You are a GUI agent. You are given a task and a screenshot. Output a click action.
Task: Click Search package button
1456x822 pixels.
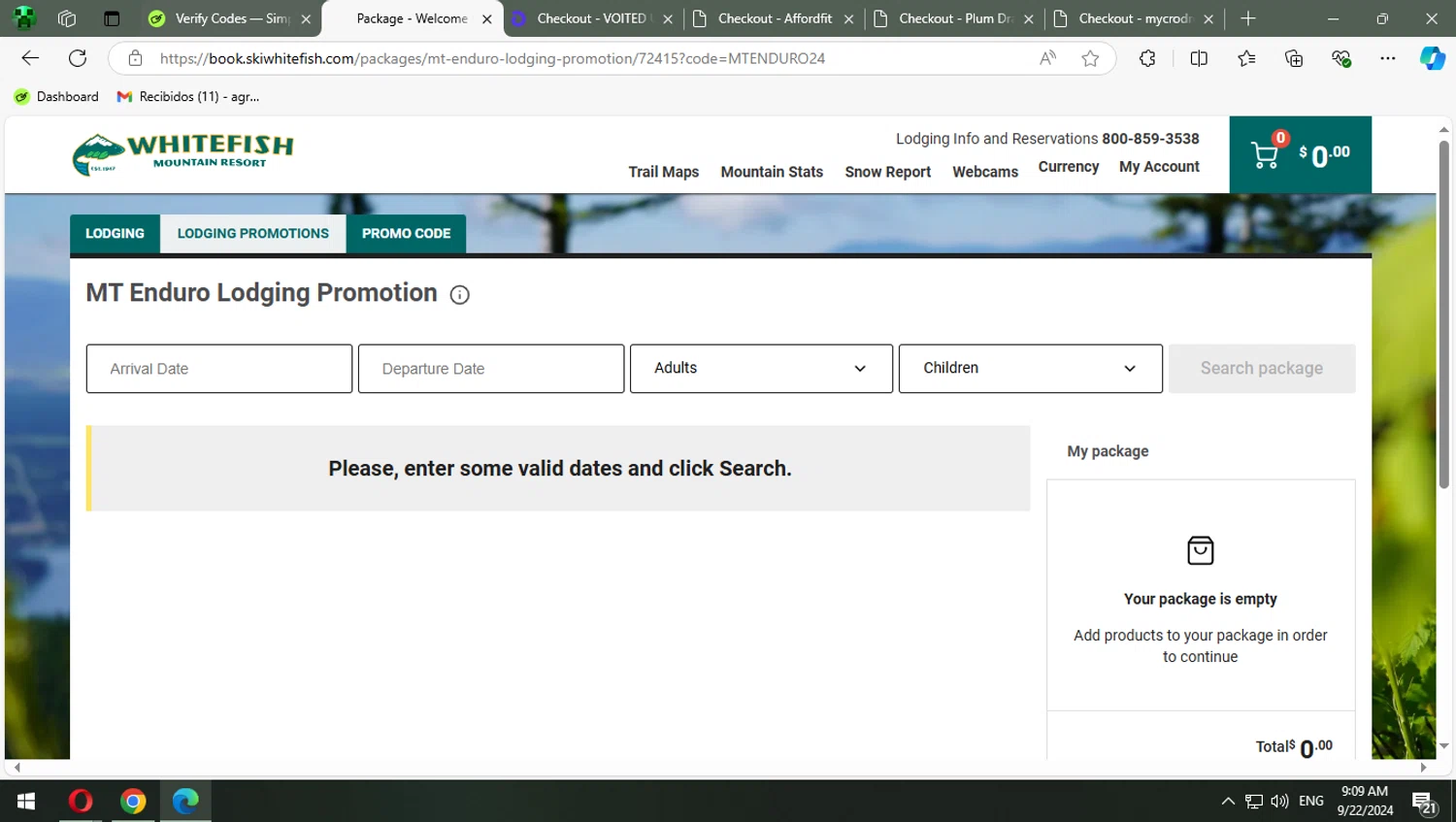coord(1262,369)
